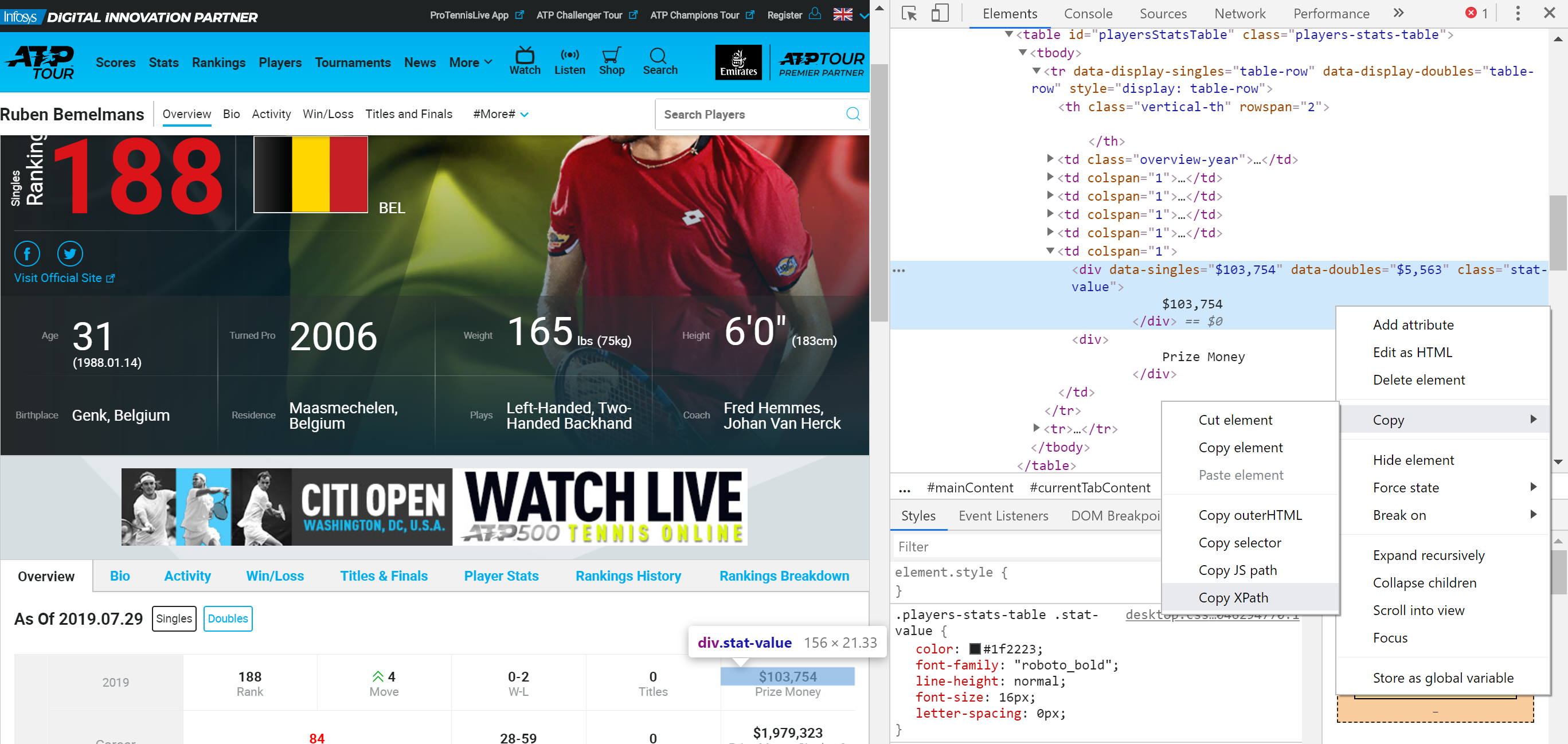Select Copy XPath from the submenu
Image resolution: width=1568 pixels, height=744 pixels.
(x=1233, y=597)
